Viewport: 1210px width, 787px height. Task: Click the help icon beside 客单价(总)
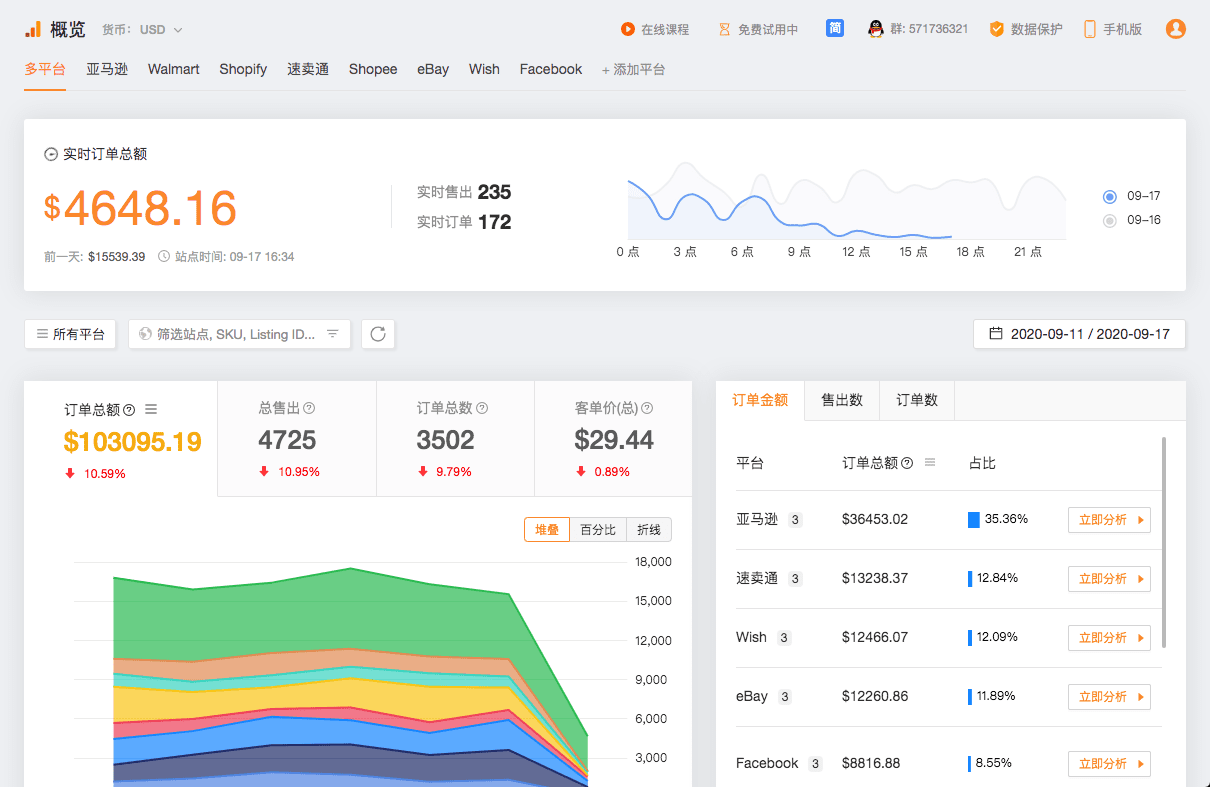[647, 408]
